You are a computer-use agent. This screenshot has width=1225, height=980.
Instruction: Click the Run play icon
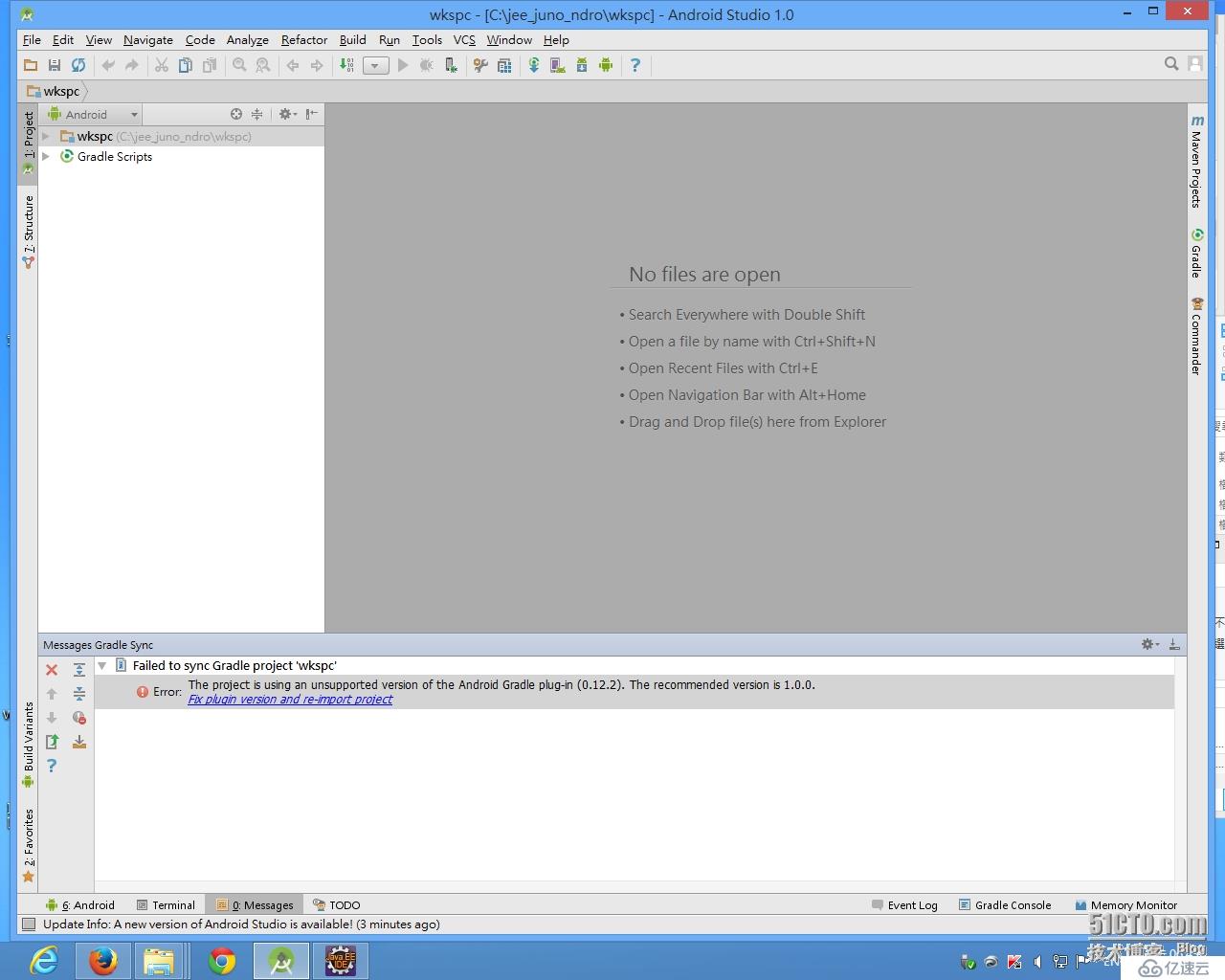[403, 65]
